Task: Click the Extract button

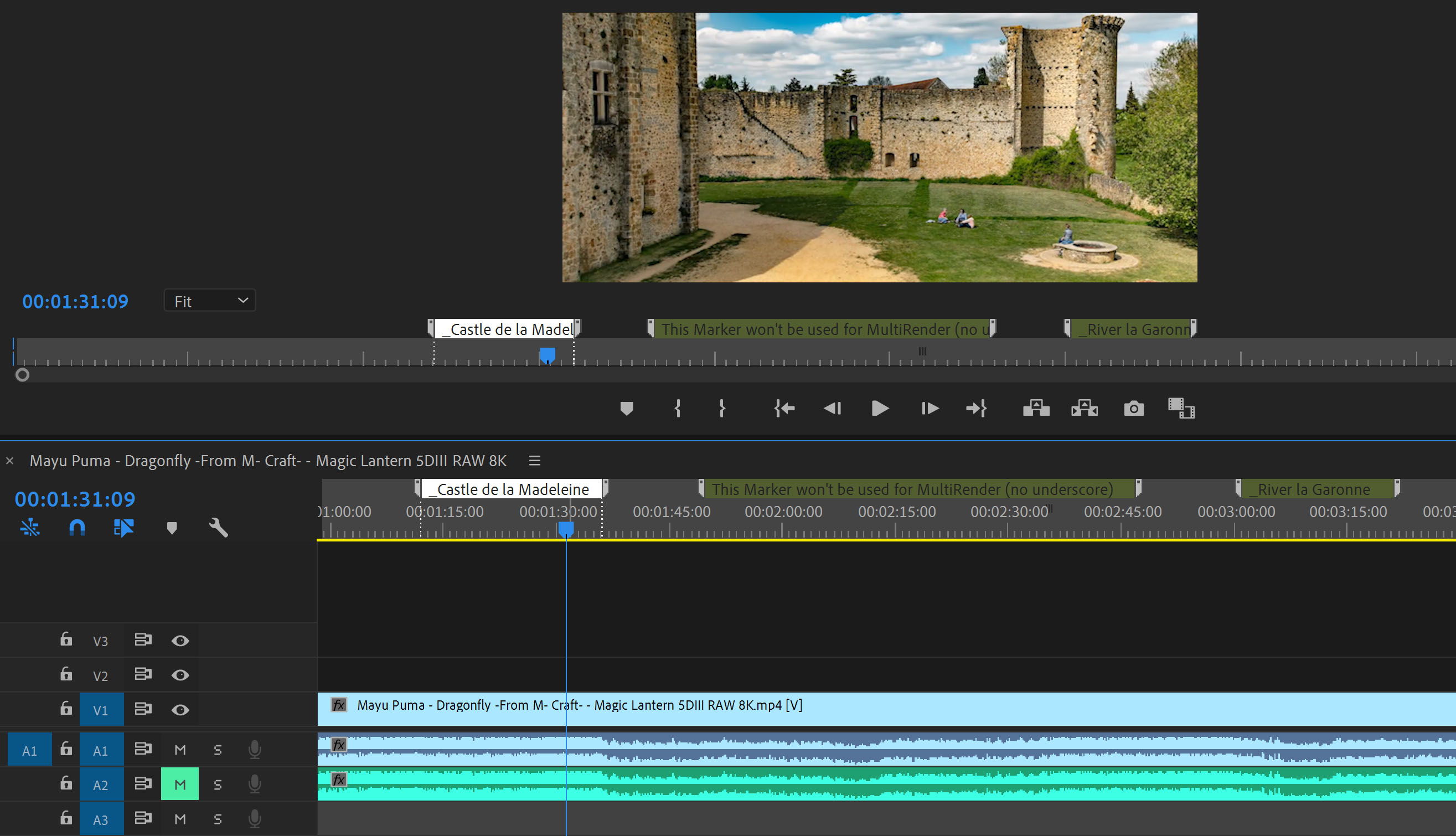Action: tap(1084, 408)
